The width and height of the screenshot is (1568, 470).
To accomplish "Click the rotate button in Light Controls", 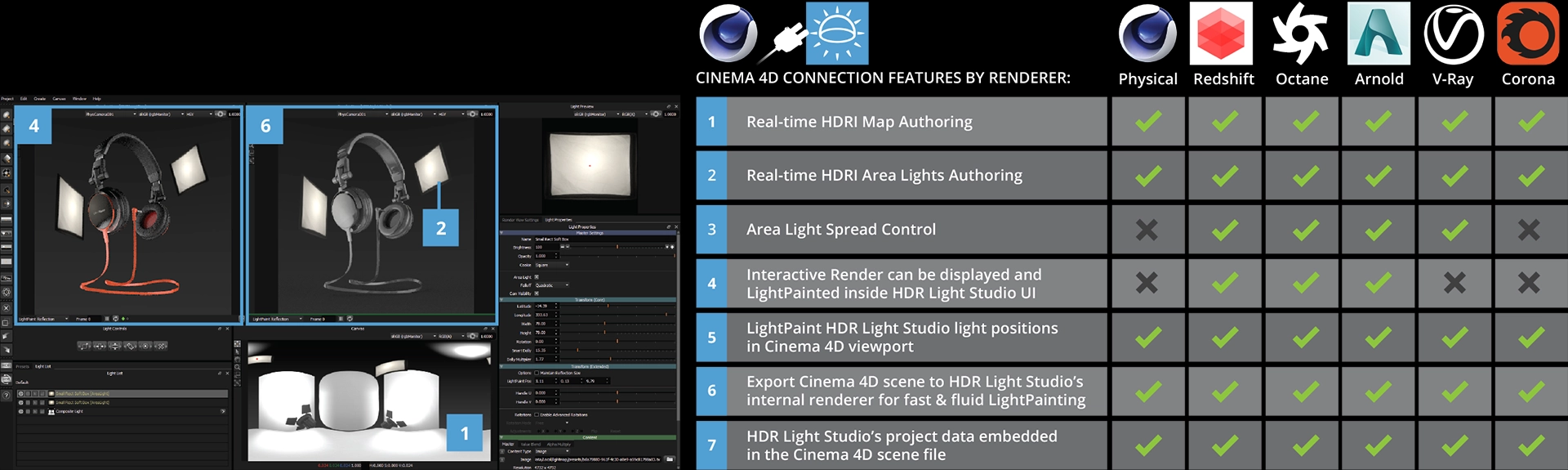I will pos(130,346).
